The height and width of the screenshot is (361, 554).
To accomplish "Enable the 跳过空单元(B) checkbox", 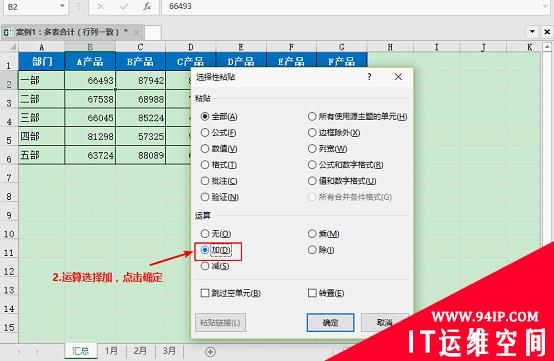I will [205, 293].
